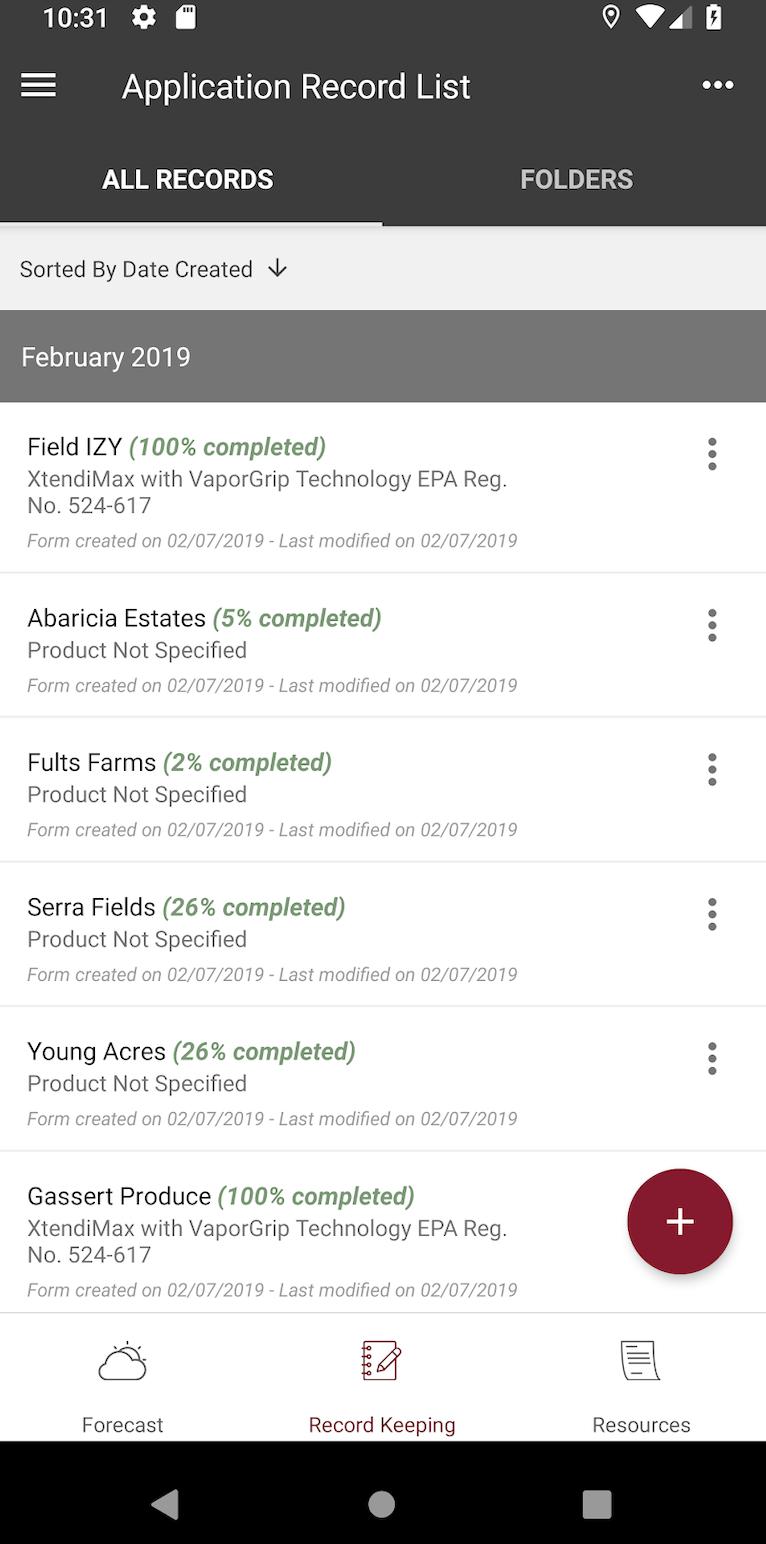Image resolution: width=766 pixels, height=1544 pixels.
Task: Switch to the ALL RECORDS tab
Action: 188,180
